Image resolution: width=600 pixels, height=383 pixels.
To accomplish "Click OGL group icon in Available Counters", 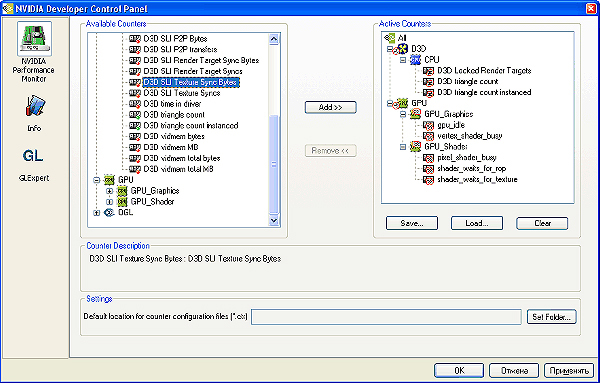I will click(109, 212).
